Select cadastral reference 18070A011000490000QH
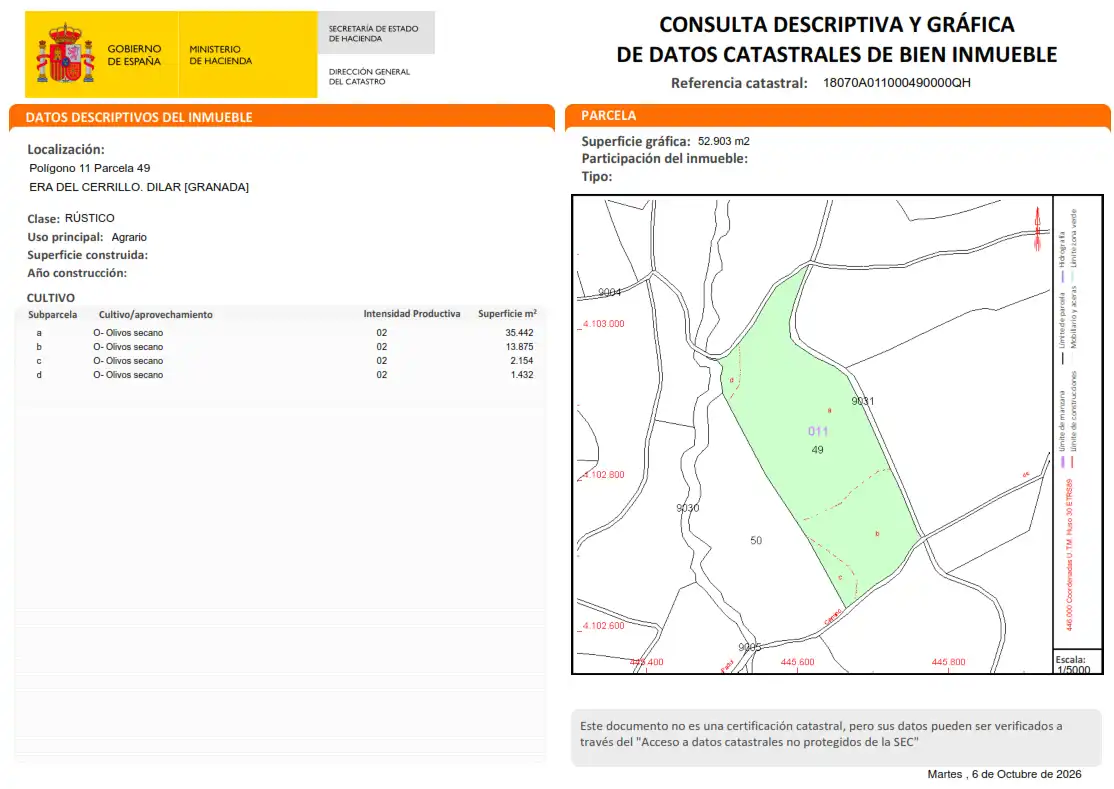The height and width of the screenshot is (789, 1114). pyautogui.click(x=897, y=82)
